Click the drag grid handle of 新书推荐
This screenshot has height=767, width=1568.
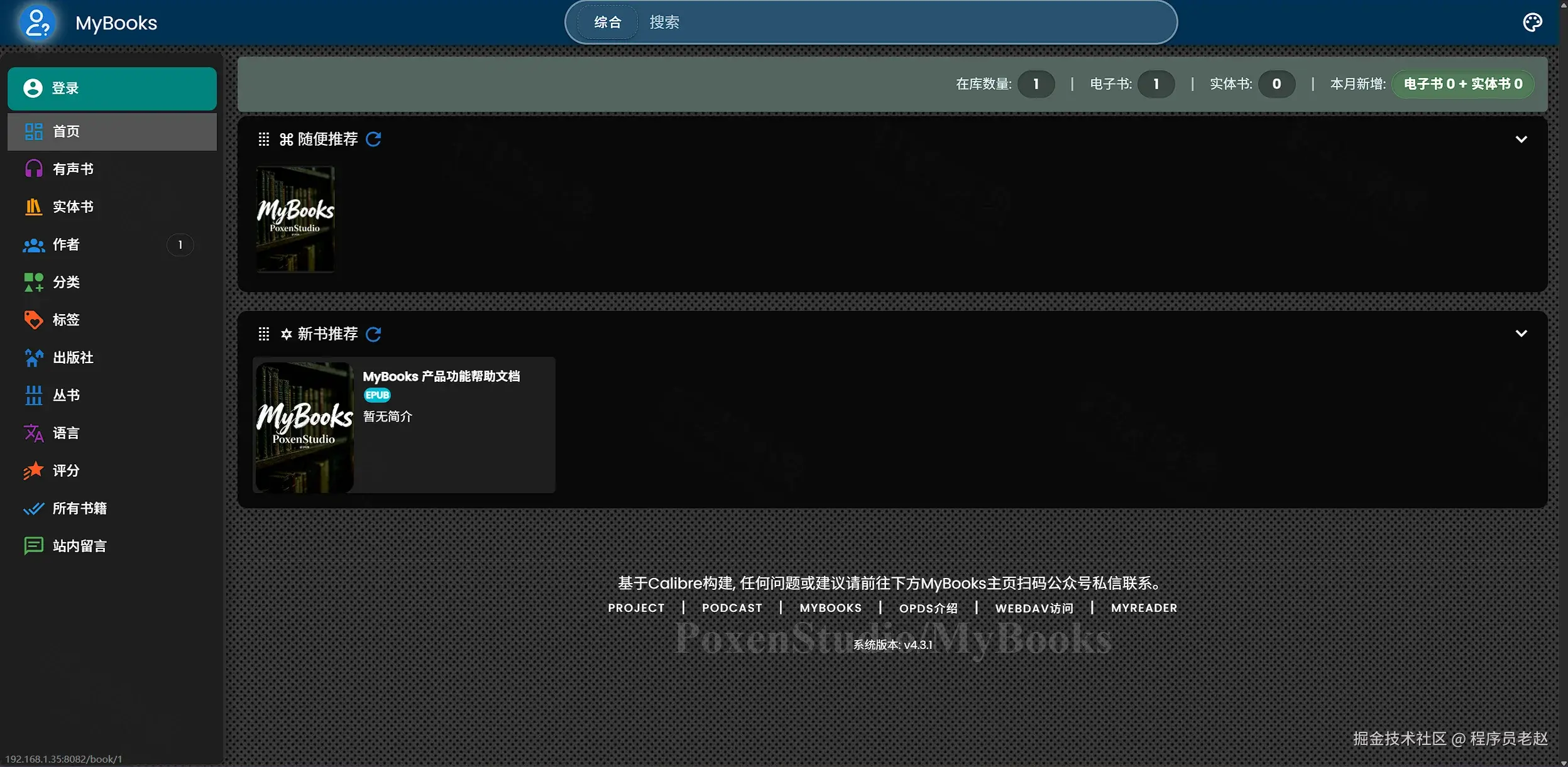click(x=264, y=334)
